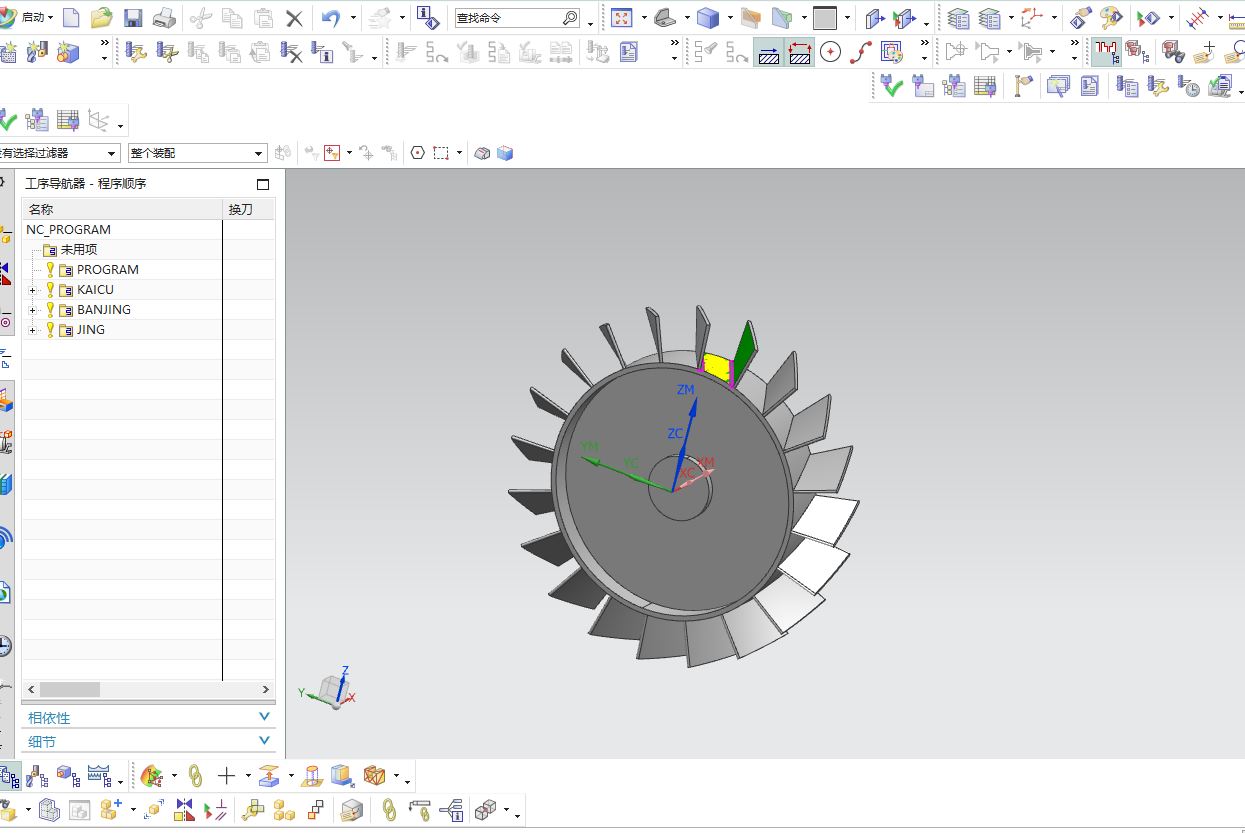Select the NC_PROGRAM root node
Image resolution: width=1245 pixels, height=833 pixels.
68,230
